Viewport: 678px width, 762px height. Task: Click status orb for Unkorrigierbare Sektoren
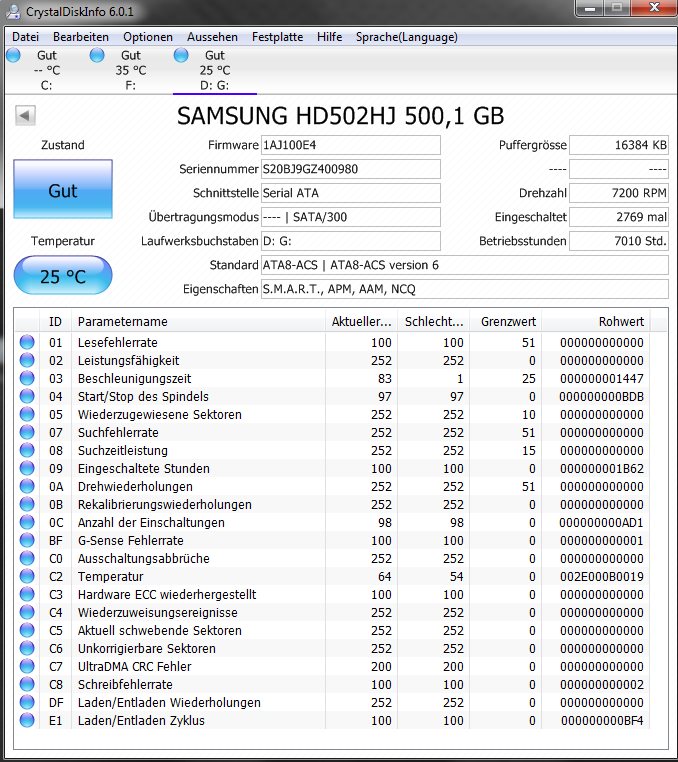click(27, 648)
